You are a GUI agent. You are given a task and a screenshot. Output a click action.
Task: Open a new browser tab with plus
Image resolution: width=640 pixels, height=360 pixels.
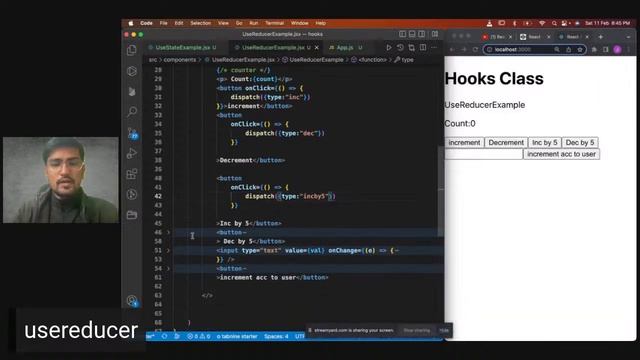tap(600, 37)
